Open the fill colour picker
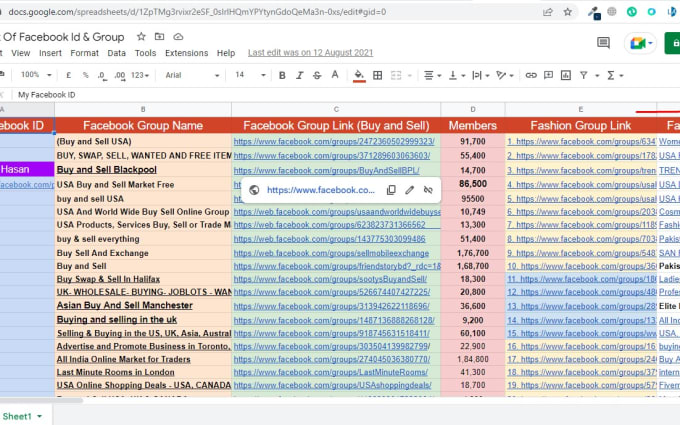 pos(359,75)
